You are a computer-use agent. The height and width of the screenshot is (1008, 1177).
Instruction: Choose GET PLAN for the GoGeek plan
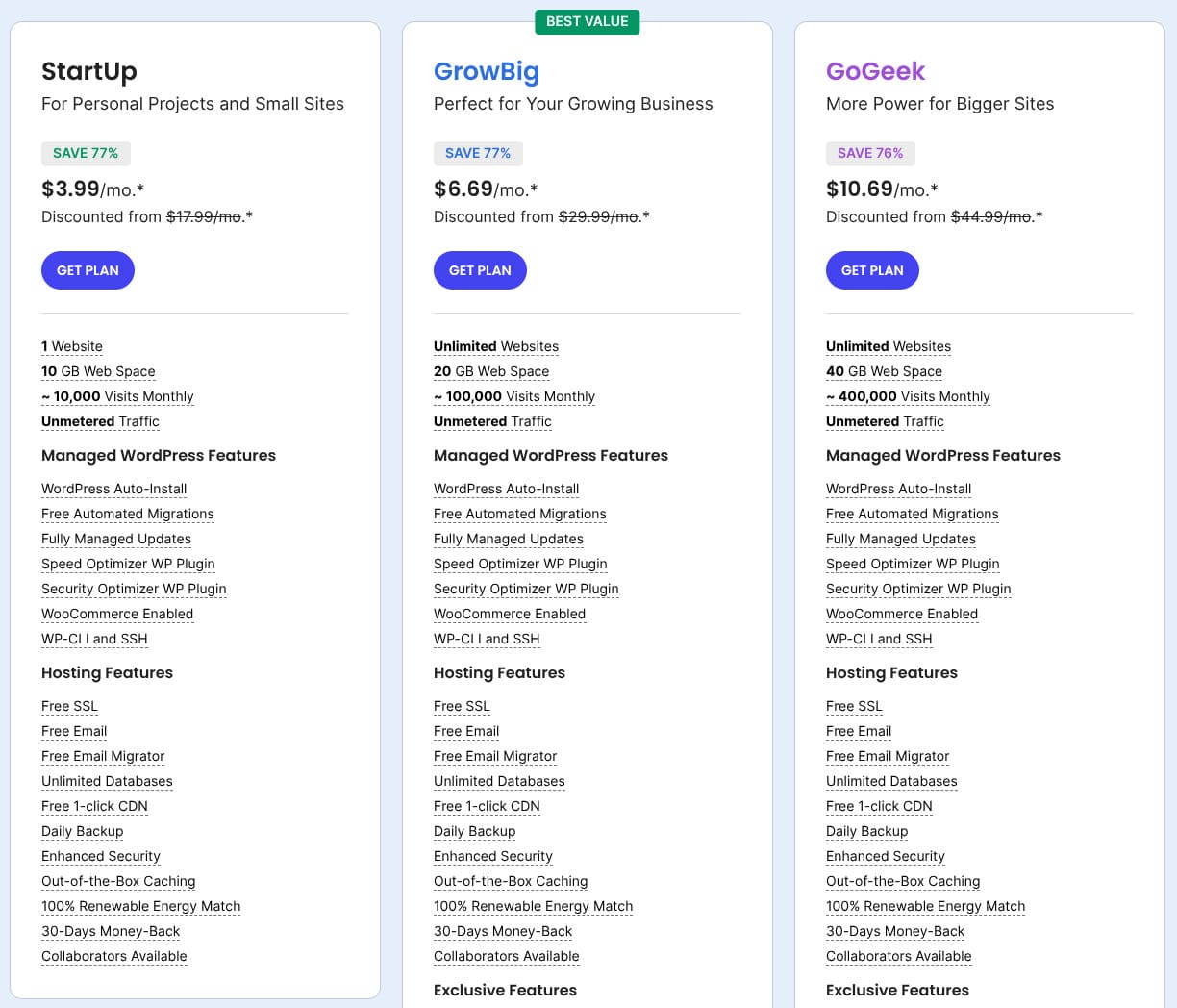coord(872,270)
